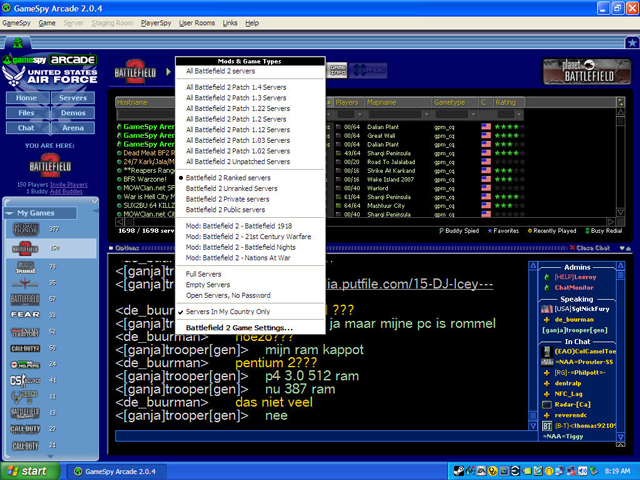Click the Battlefield 2 logo above server list

(x=135, y=72)
